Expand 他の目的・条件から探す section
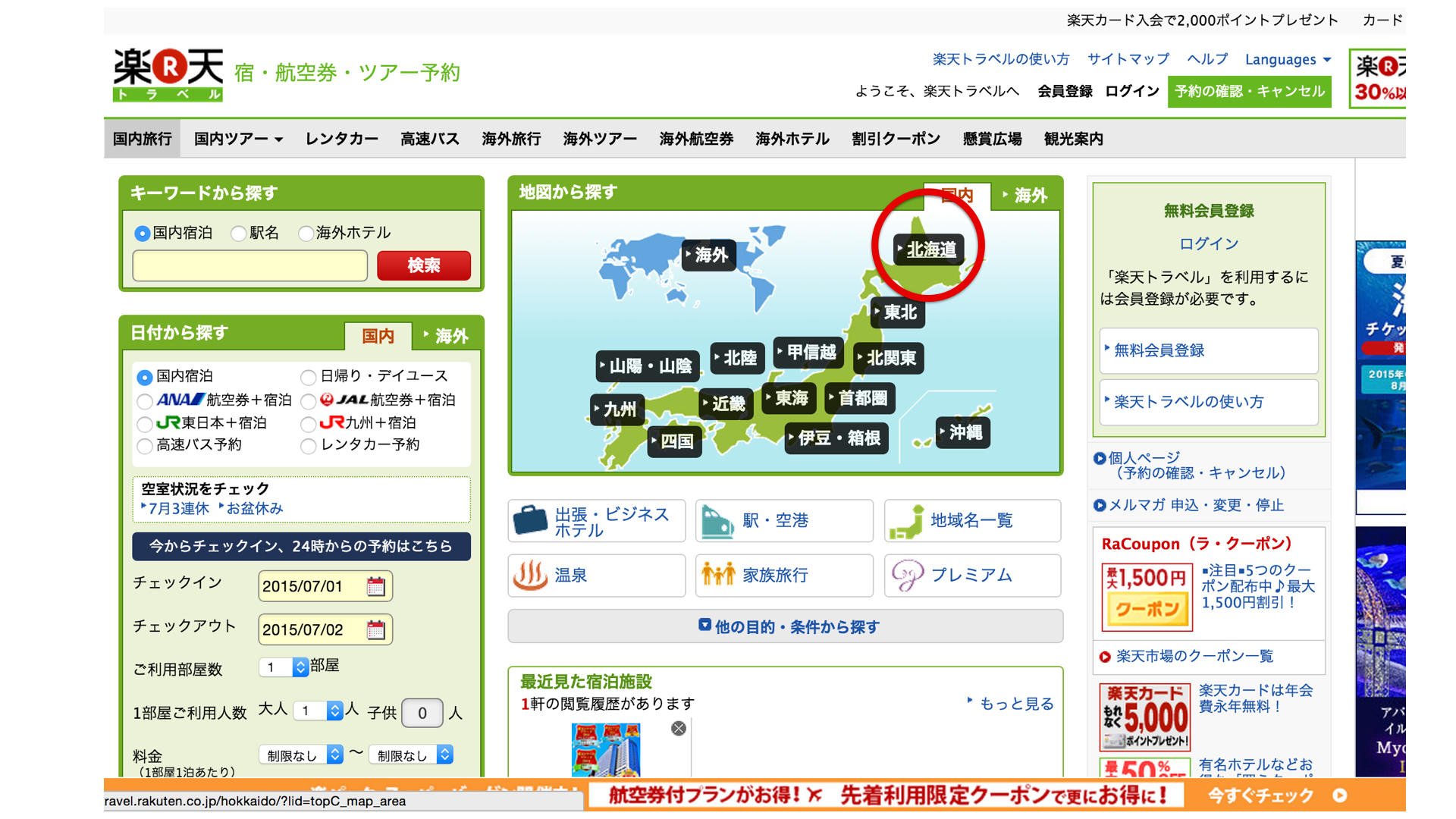1456x819 pixels. [x=785, y=626]
